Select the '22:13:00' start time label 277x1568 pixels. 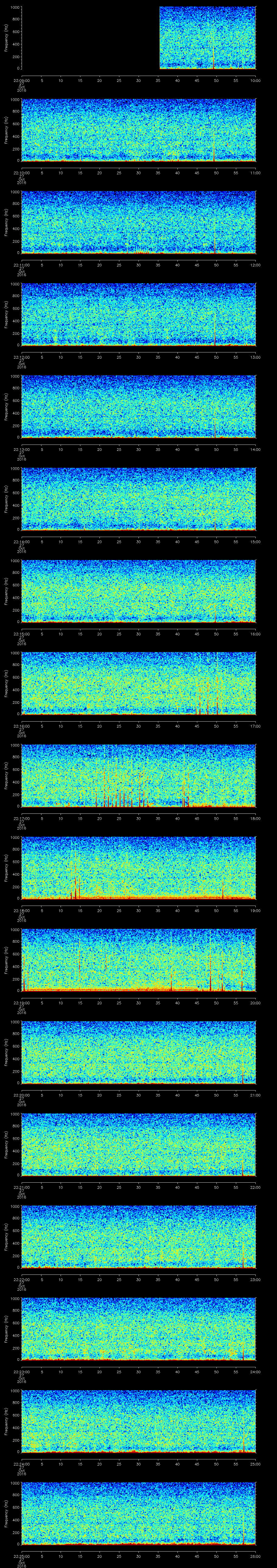22,449
